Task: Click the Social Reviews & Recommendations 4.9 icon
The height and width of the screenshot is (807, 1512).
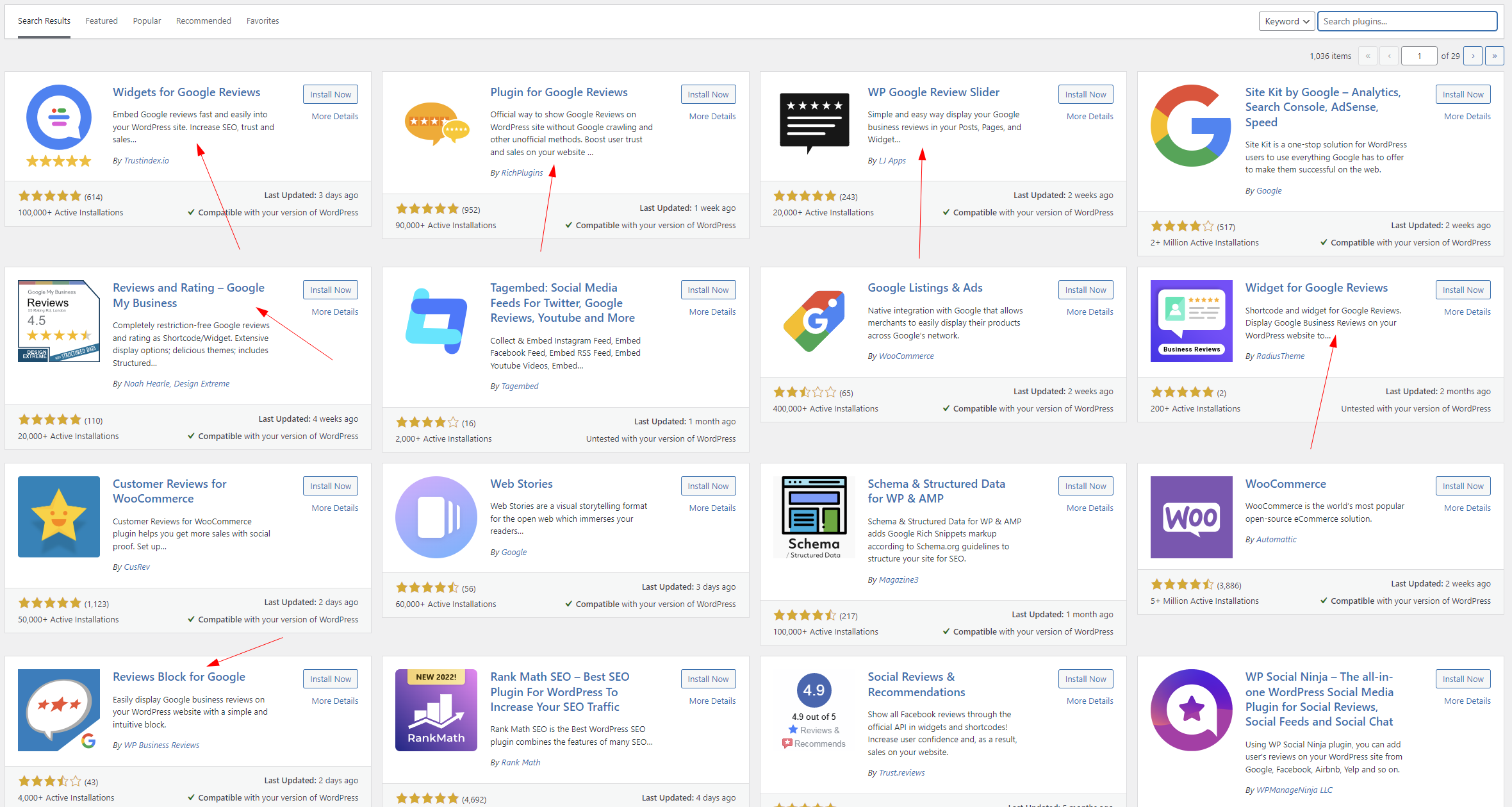Action: click(x=814, y=710)
